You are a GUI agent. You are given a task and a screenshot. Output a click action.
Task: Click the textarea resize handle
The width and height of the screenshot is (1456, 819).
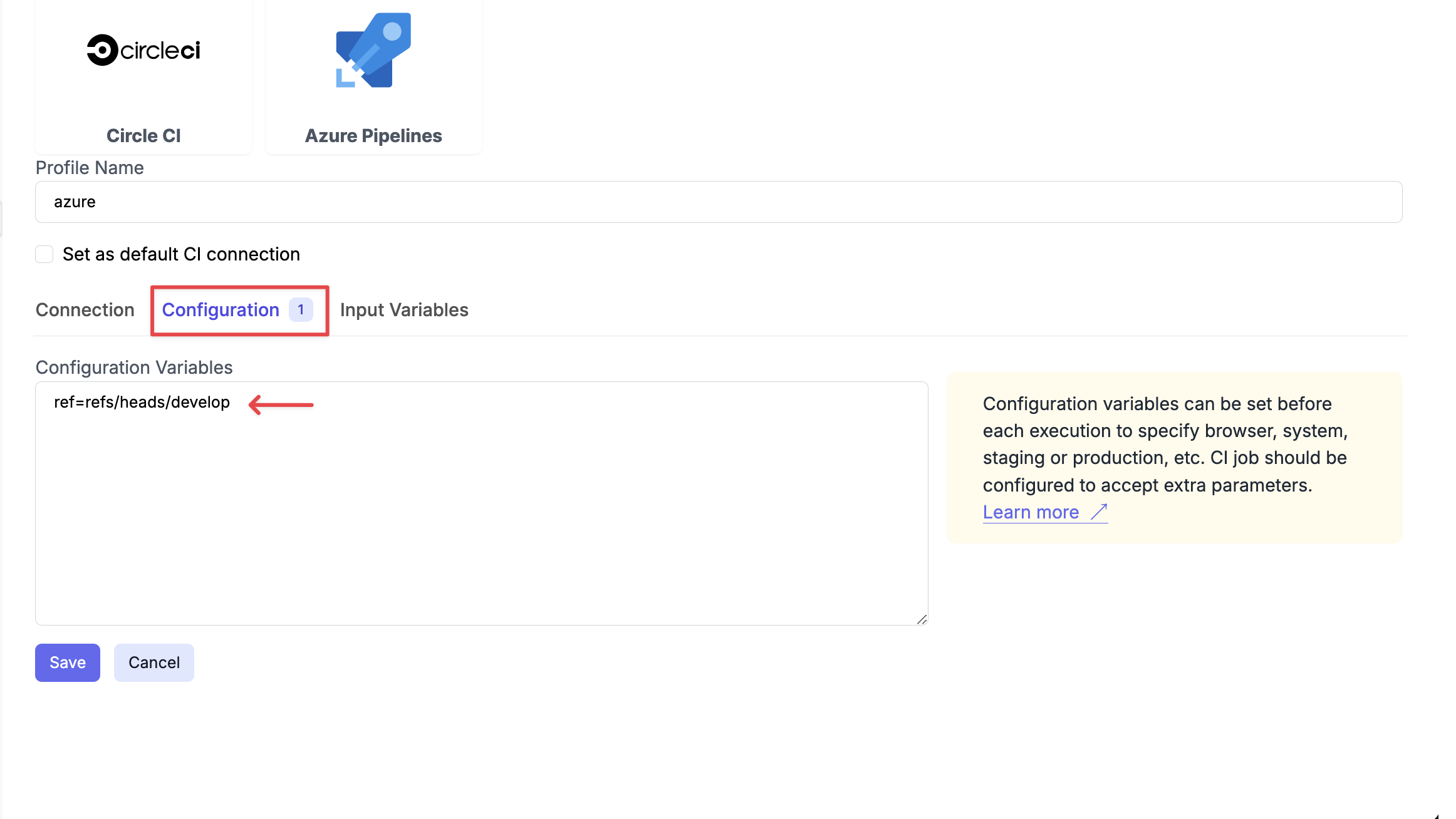click(x=922, y=619)
